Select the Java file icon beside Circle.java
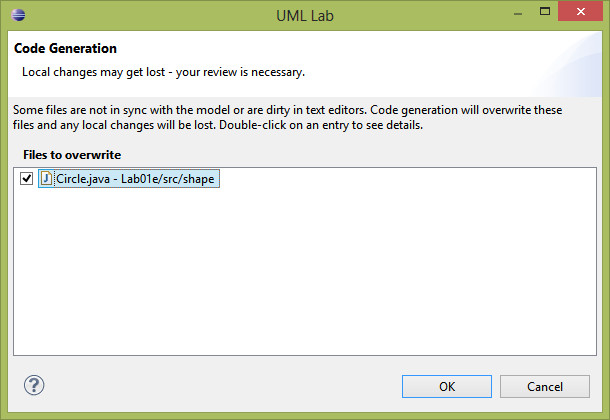This screenshot has width=610, height=420. pyautogui.click(x=46, y=178)
